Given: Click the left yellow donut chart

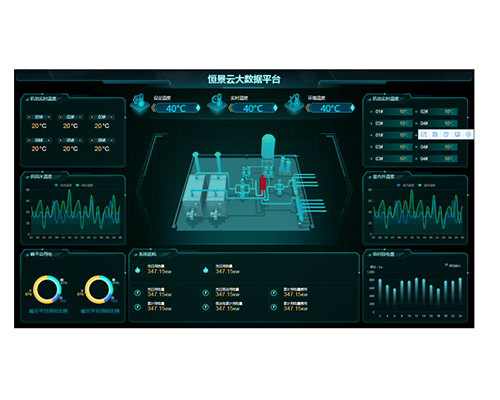Looking at the screenshot, I should [47, 289].
